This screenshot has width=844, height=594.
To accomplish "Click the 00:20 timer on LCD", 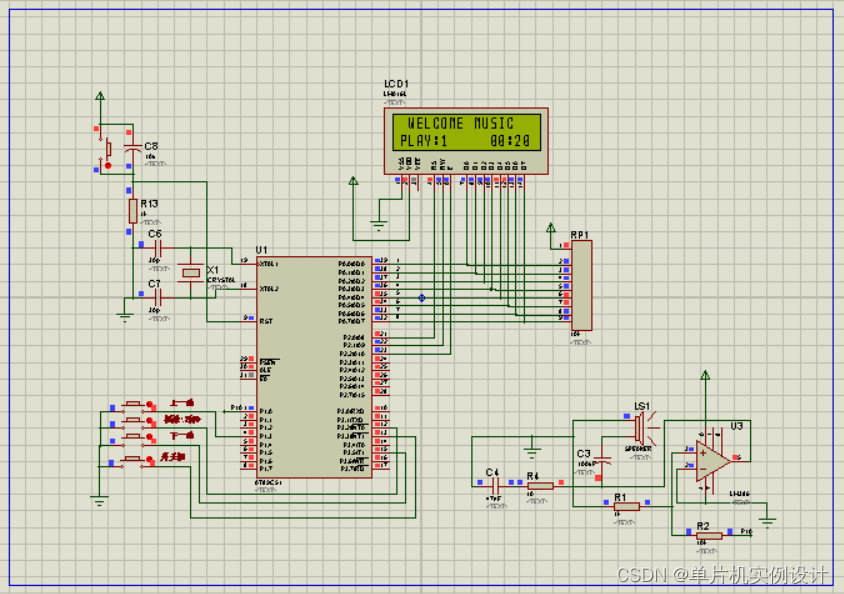I will click(x=510, y=141).
